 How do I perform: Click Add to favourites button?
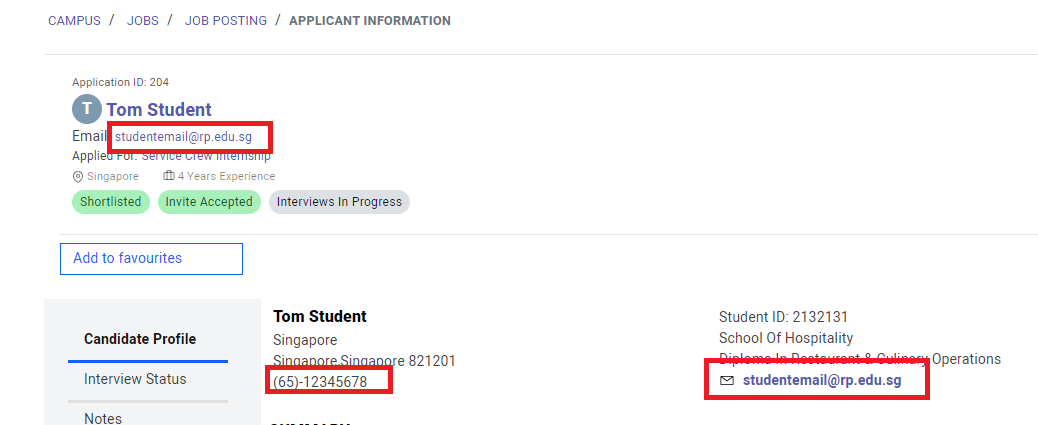[x=151, y=258]
